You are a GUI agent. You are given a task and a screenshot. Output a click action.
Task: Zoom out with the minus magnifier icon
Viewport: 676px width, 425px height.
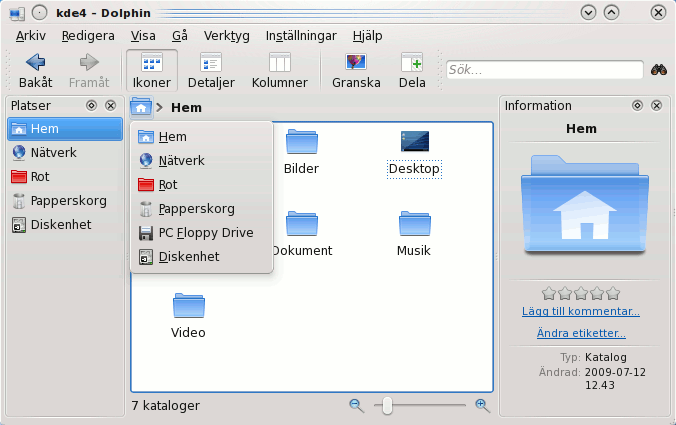point(356,405)
